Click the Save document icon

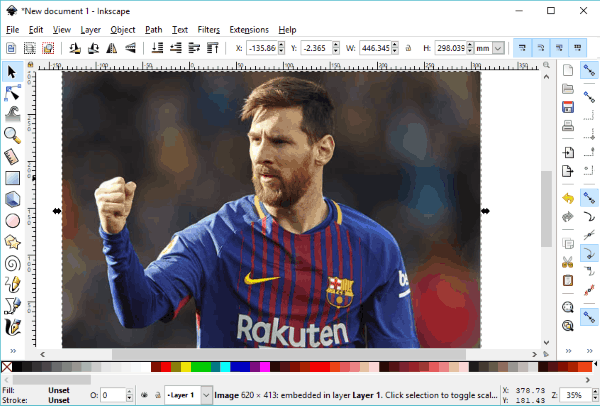tap(567, 107)
